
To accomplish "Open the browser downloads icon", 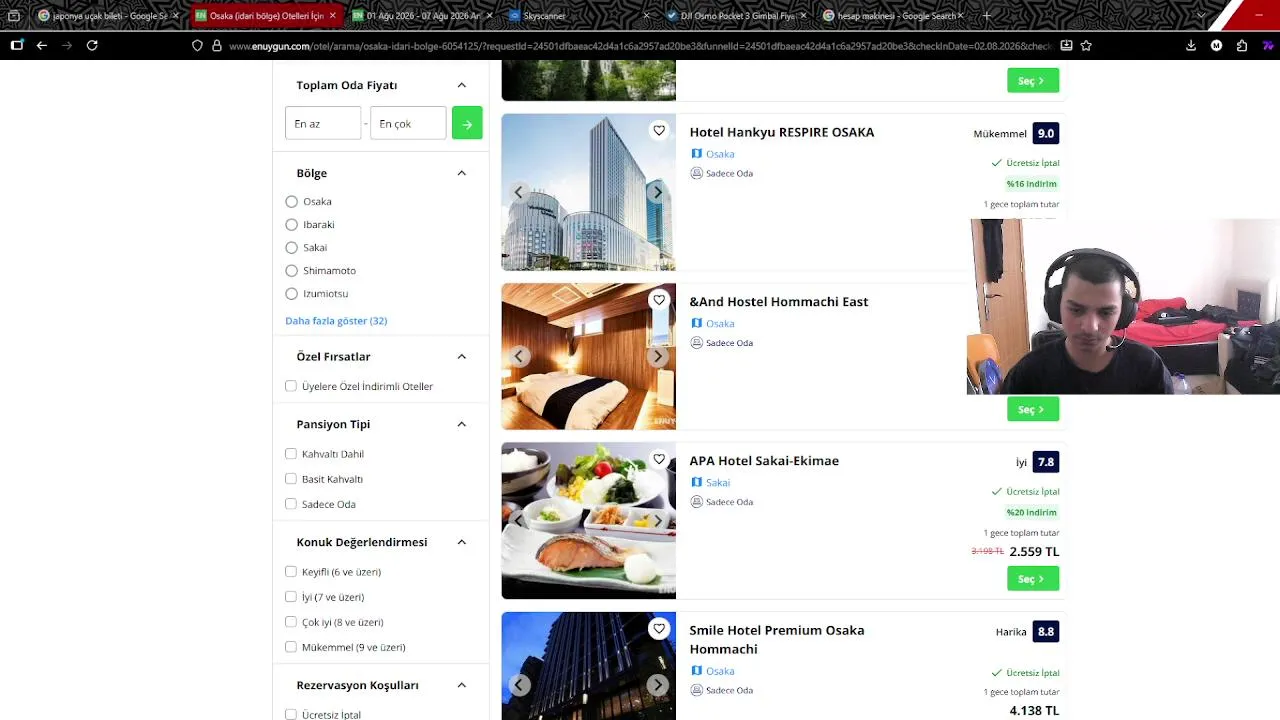I will [1190, 45].
